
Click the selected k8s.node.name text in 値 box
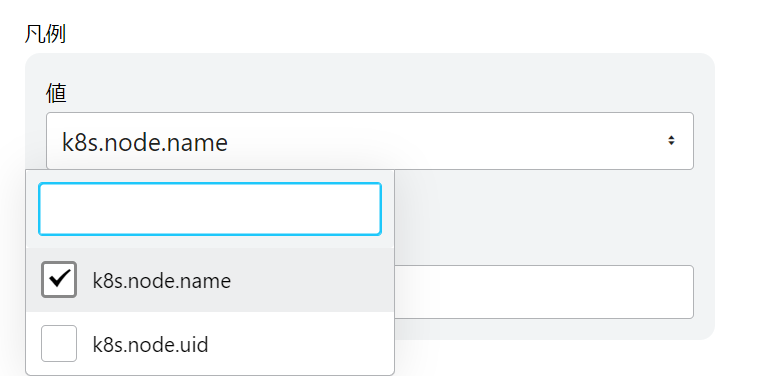point(145,142)
